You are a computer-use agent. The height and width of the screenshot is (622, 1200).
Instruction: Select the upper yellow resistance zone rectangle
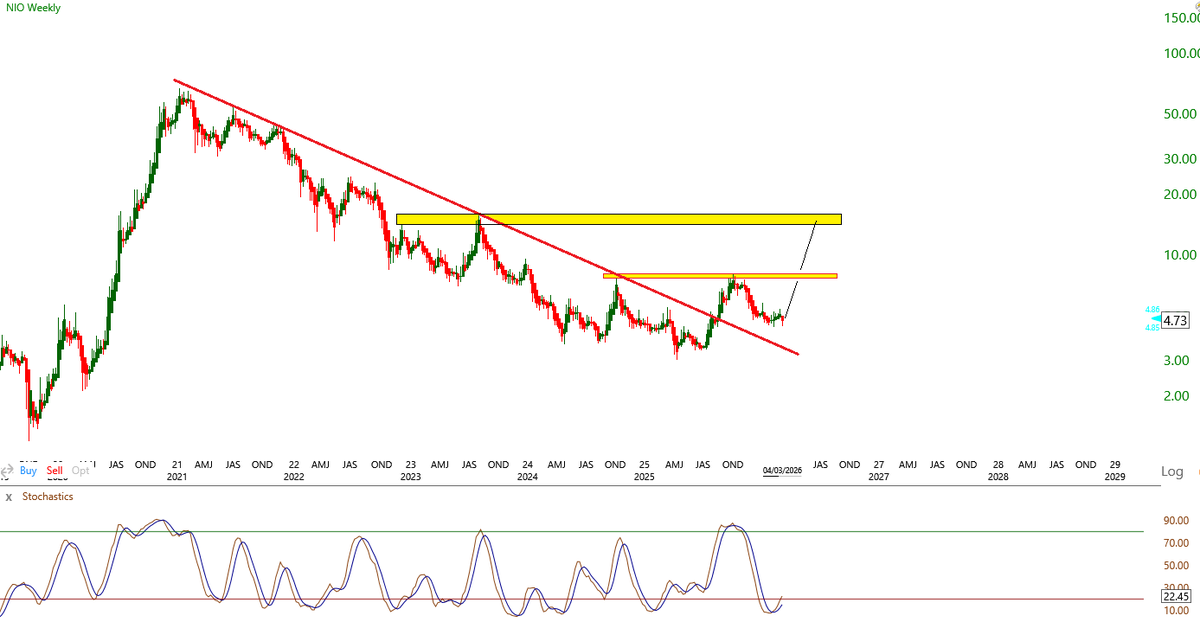coord(619,219)
